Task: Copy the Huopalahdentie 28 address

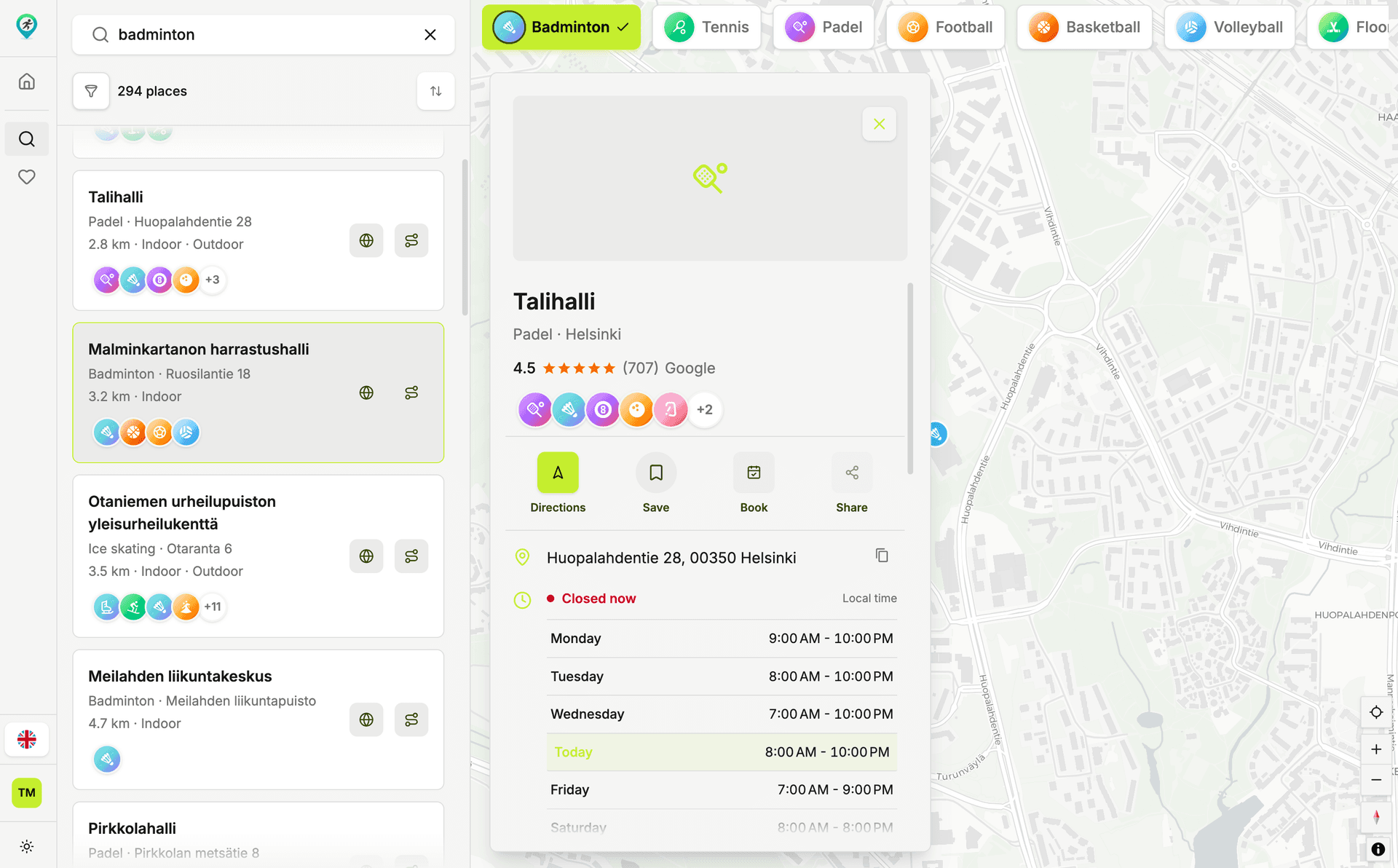Action: (x=882, y=556)
